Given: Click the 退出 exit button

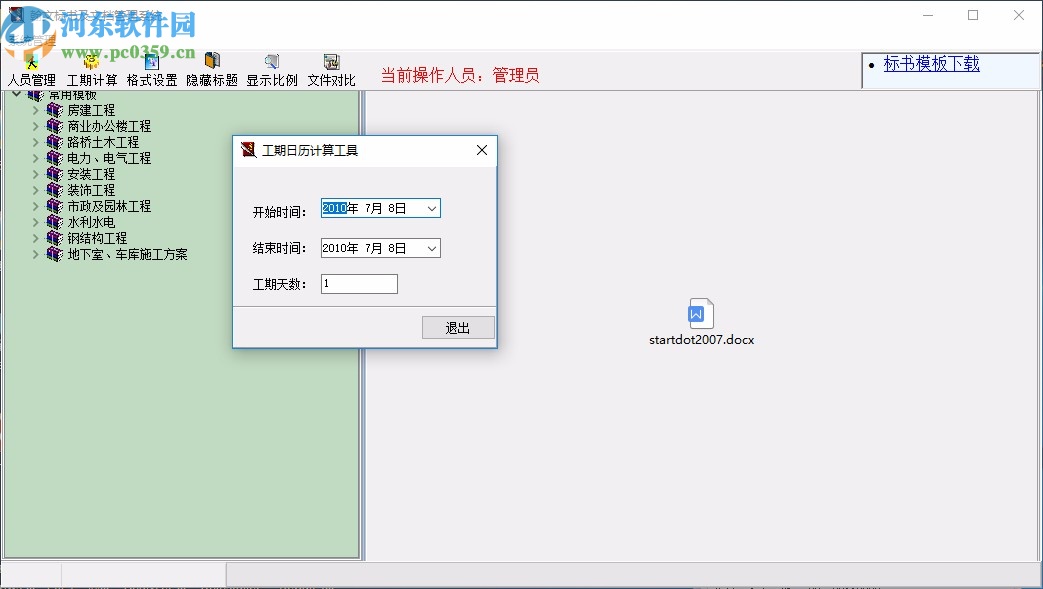Looking at the screenshot, I should click(457, 327).
